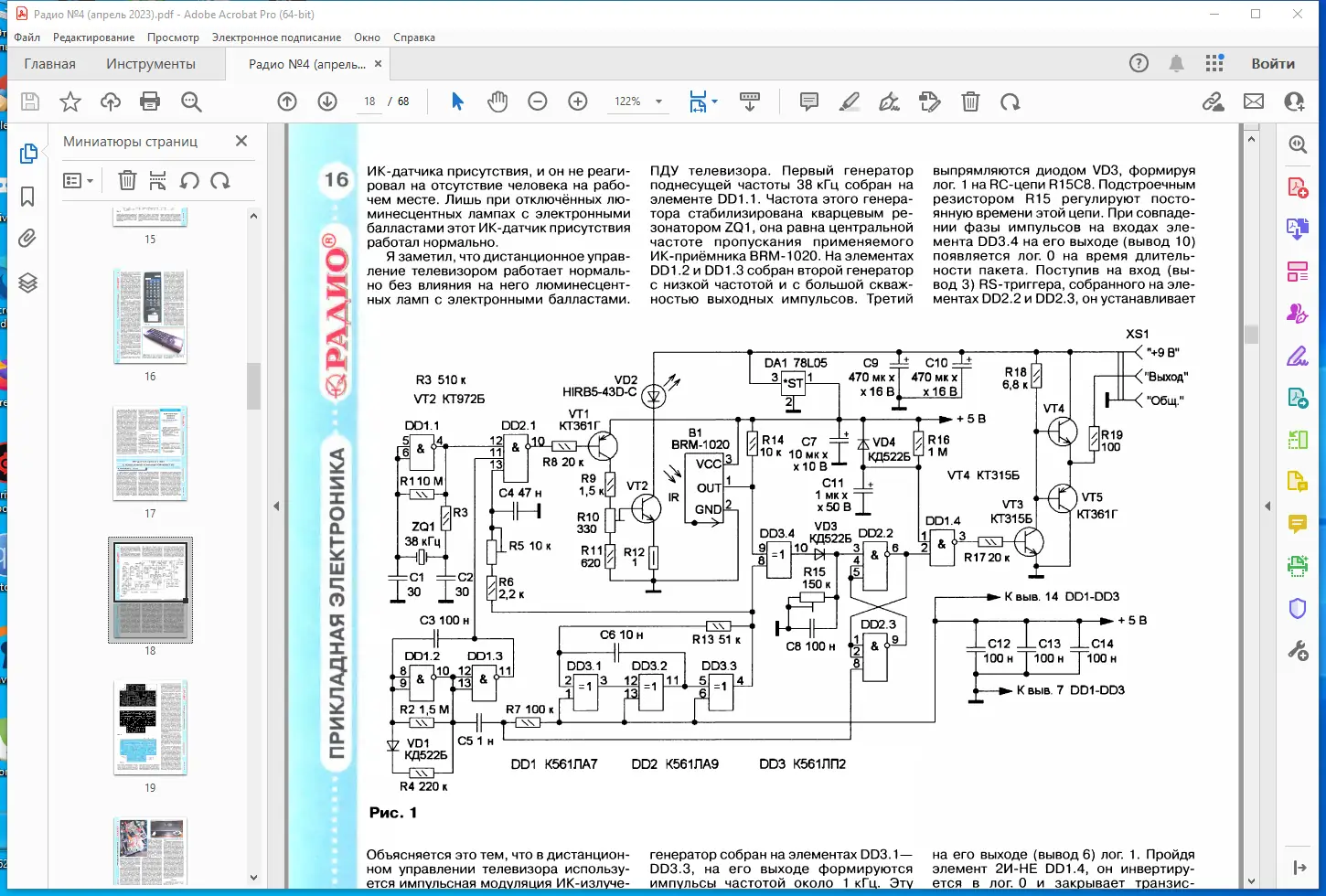
Task: Open the Электронное подписание menu
Action: 276,37
